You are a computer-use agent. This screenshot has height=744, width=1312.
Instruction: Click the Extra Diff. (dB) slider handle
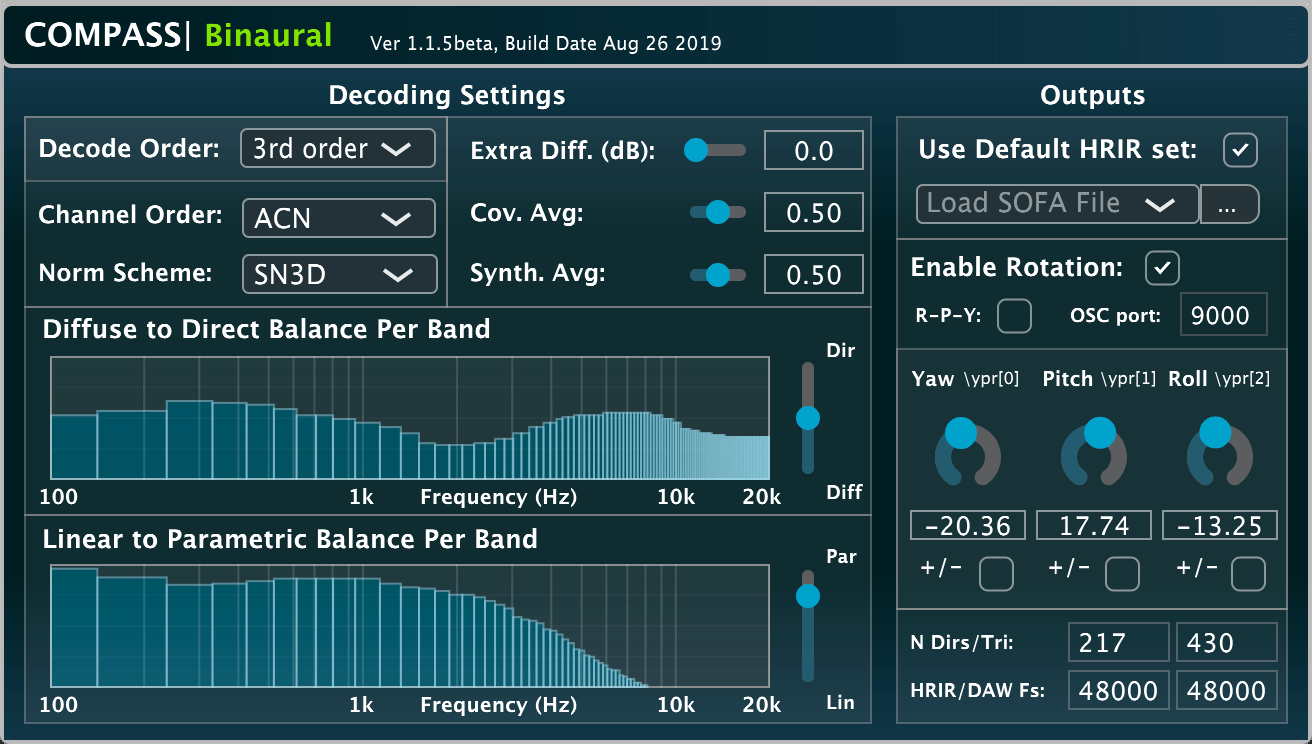[696, 151]
